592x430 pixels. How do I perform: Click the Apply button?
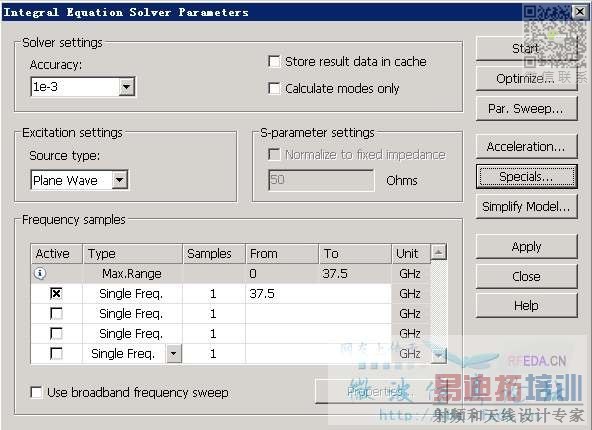click(526, 247)
